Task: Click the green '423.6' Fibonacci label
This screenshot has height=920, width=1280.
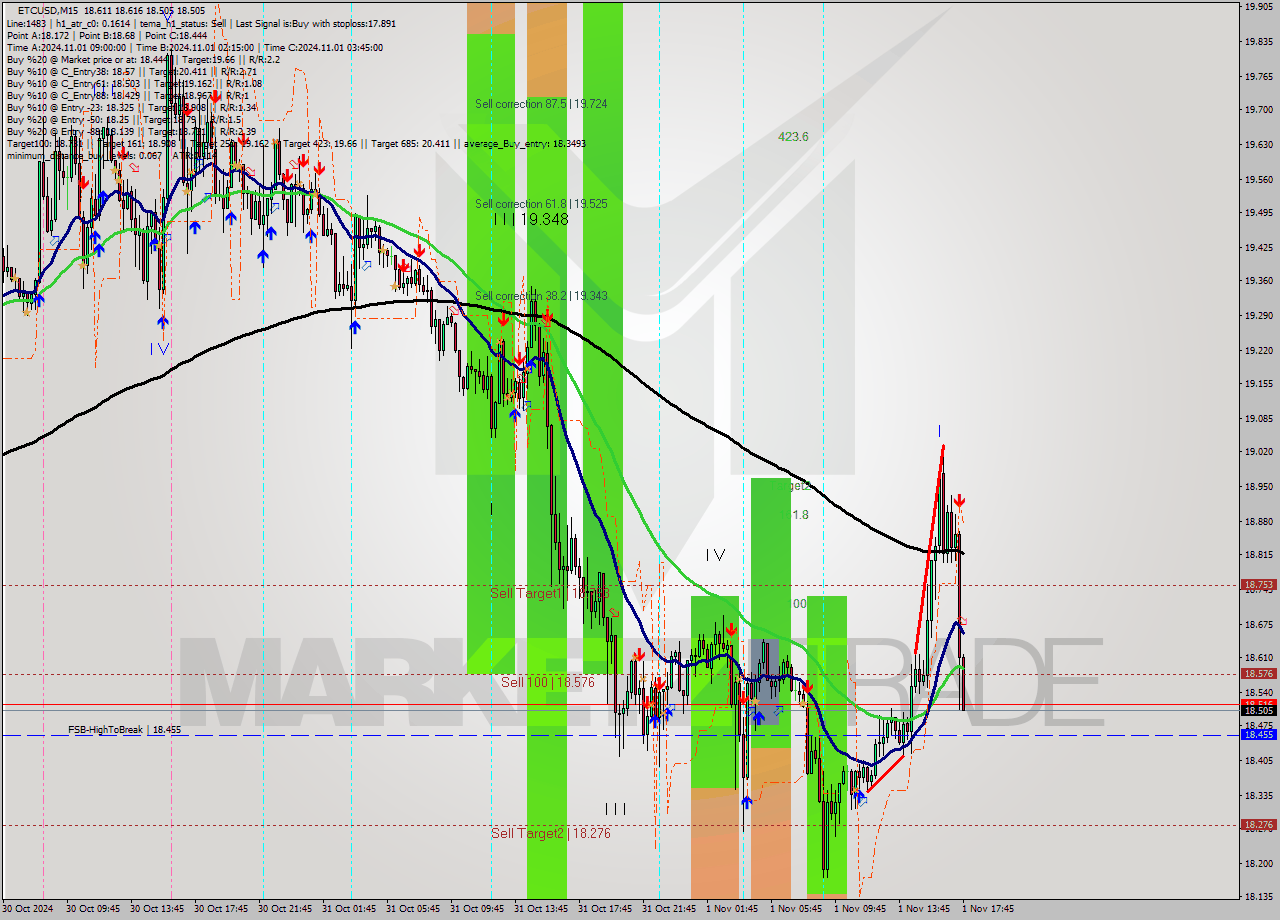Action: click(793, 137)
